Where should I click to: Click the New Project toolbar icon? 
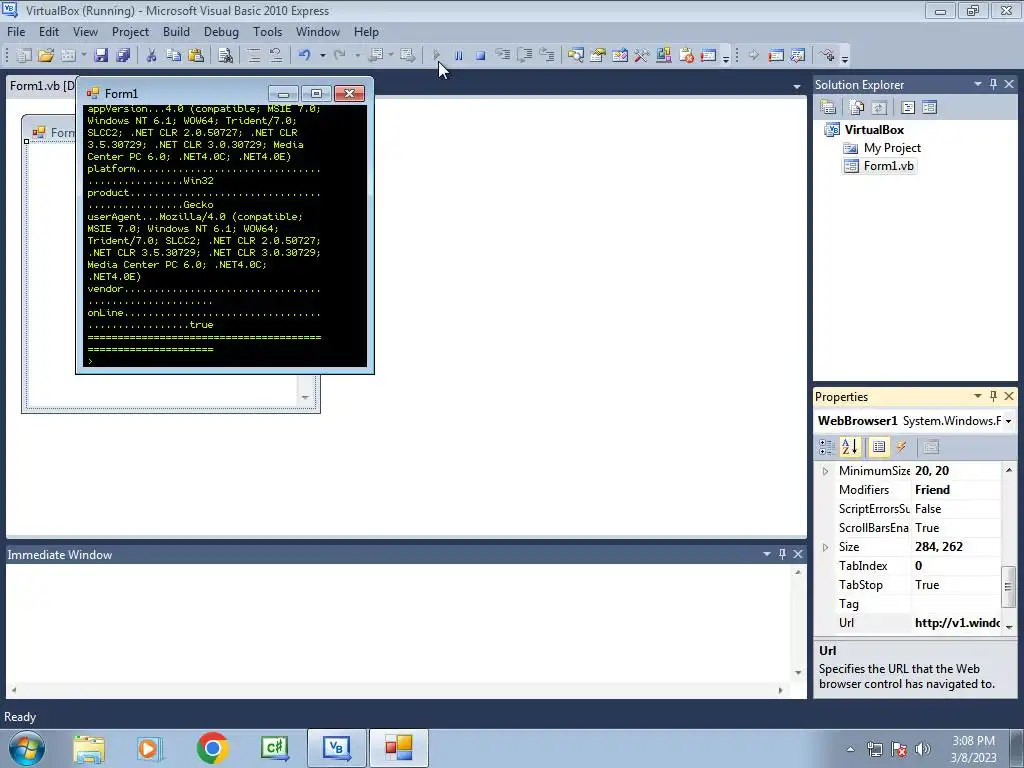pos(24,56)
